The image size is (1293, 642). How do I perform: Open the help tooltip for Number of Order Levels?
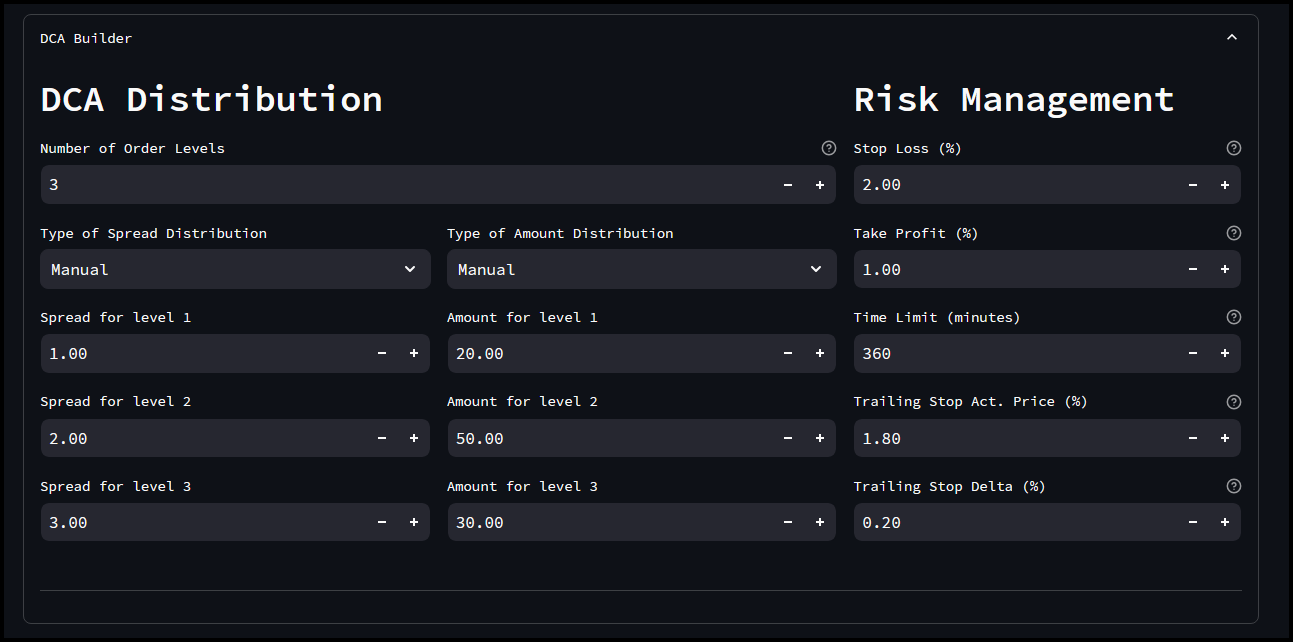pyautogui.click(x=828, y=147)
